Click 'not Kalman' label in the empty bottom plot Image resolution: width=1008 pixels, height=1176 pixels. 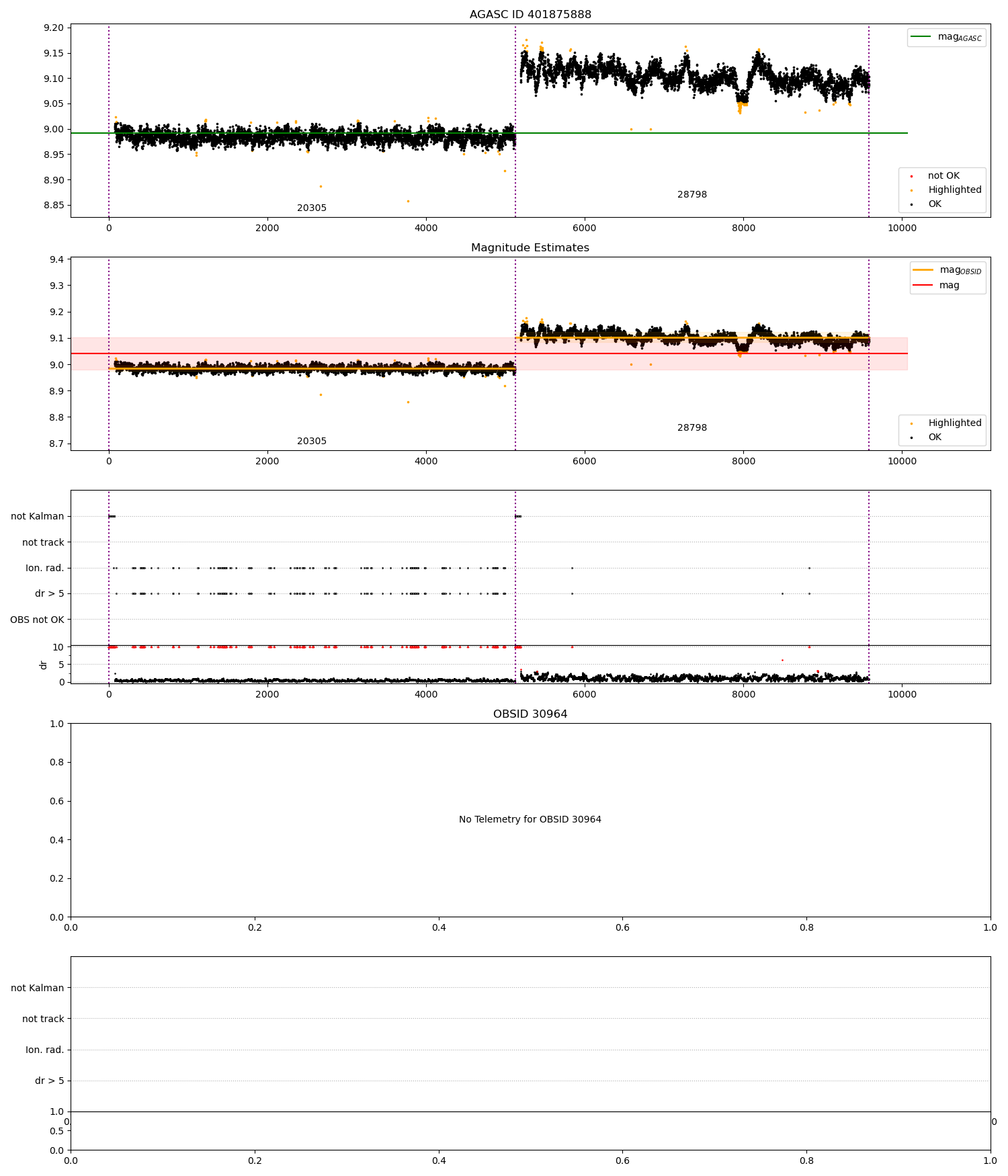(38, 989)
